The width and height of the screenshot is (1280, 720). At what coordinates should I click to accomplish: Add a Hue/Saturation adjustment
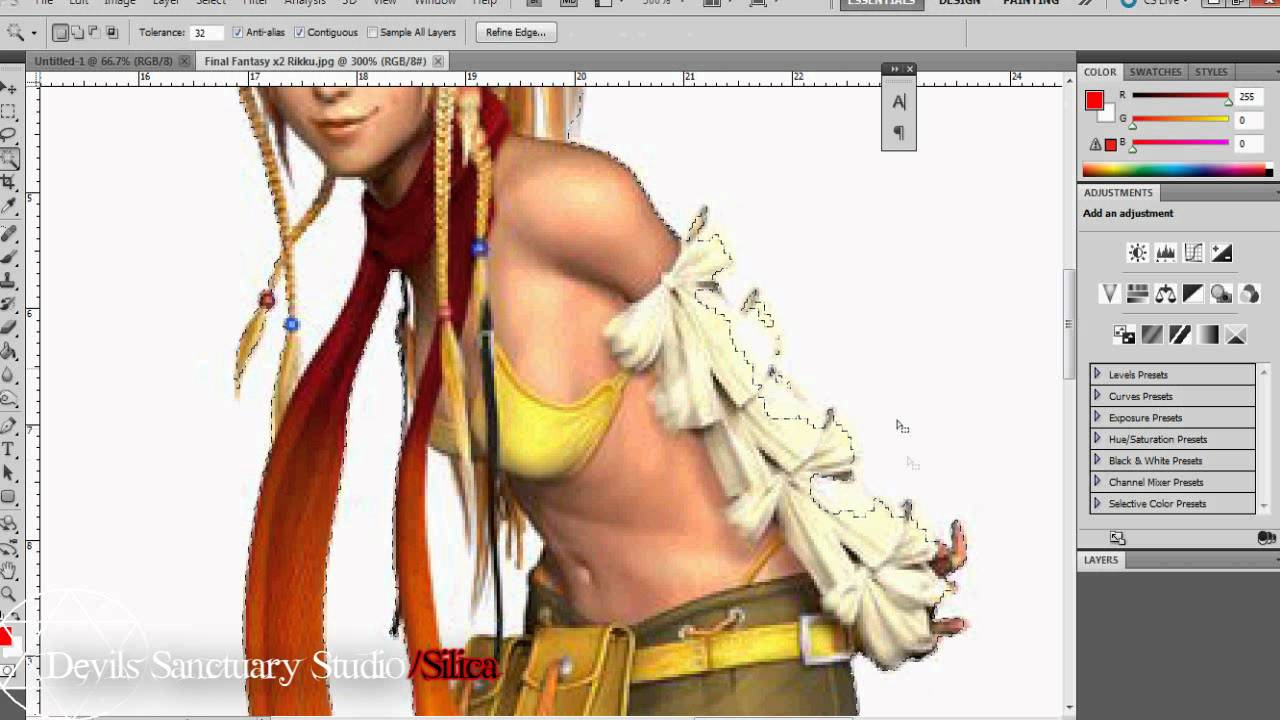(1137, 293)
